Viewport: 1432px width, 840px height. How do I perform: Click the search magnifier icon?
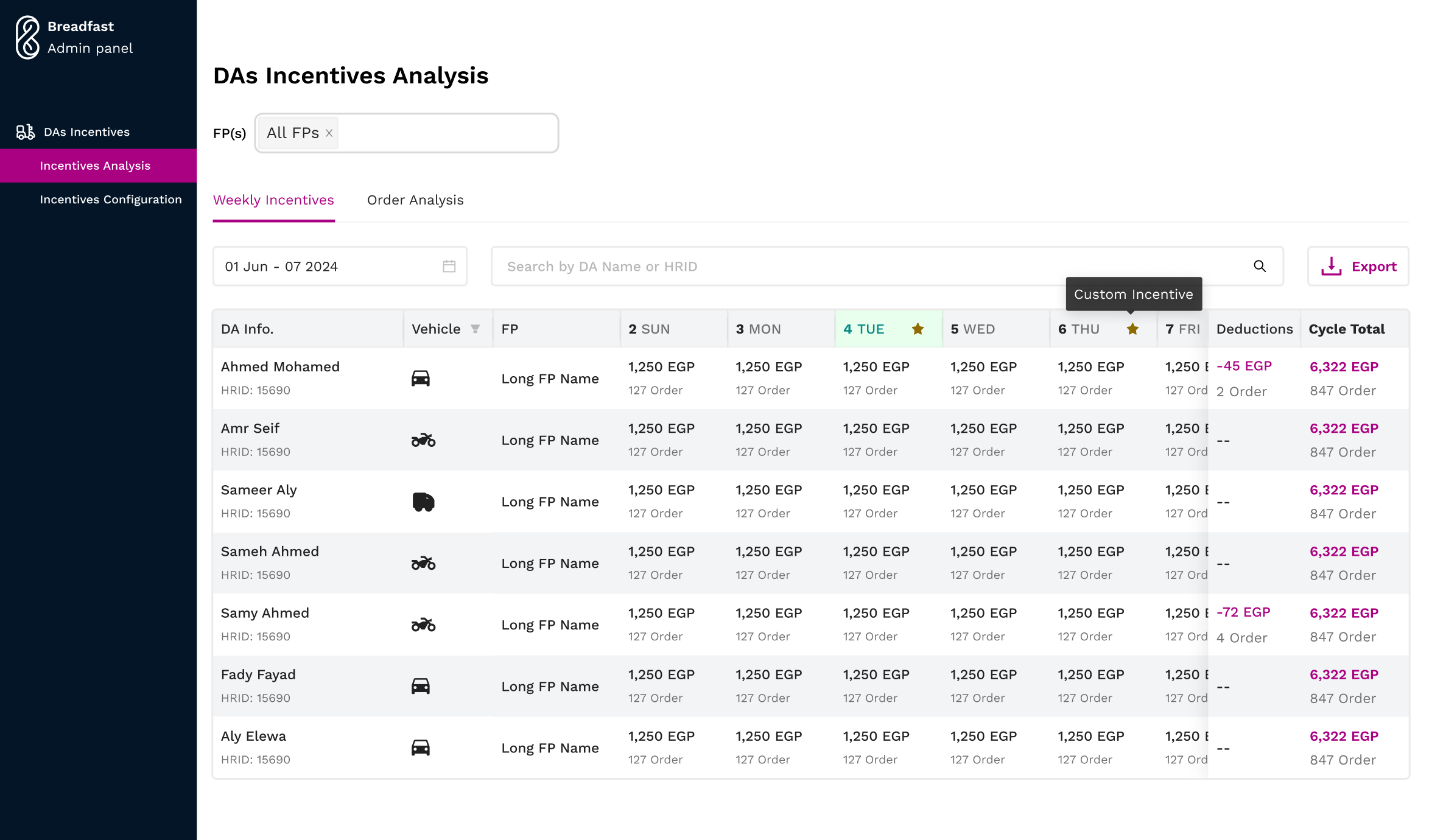1260,266
